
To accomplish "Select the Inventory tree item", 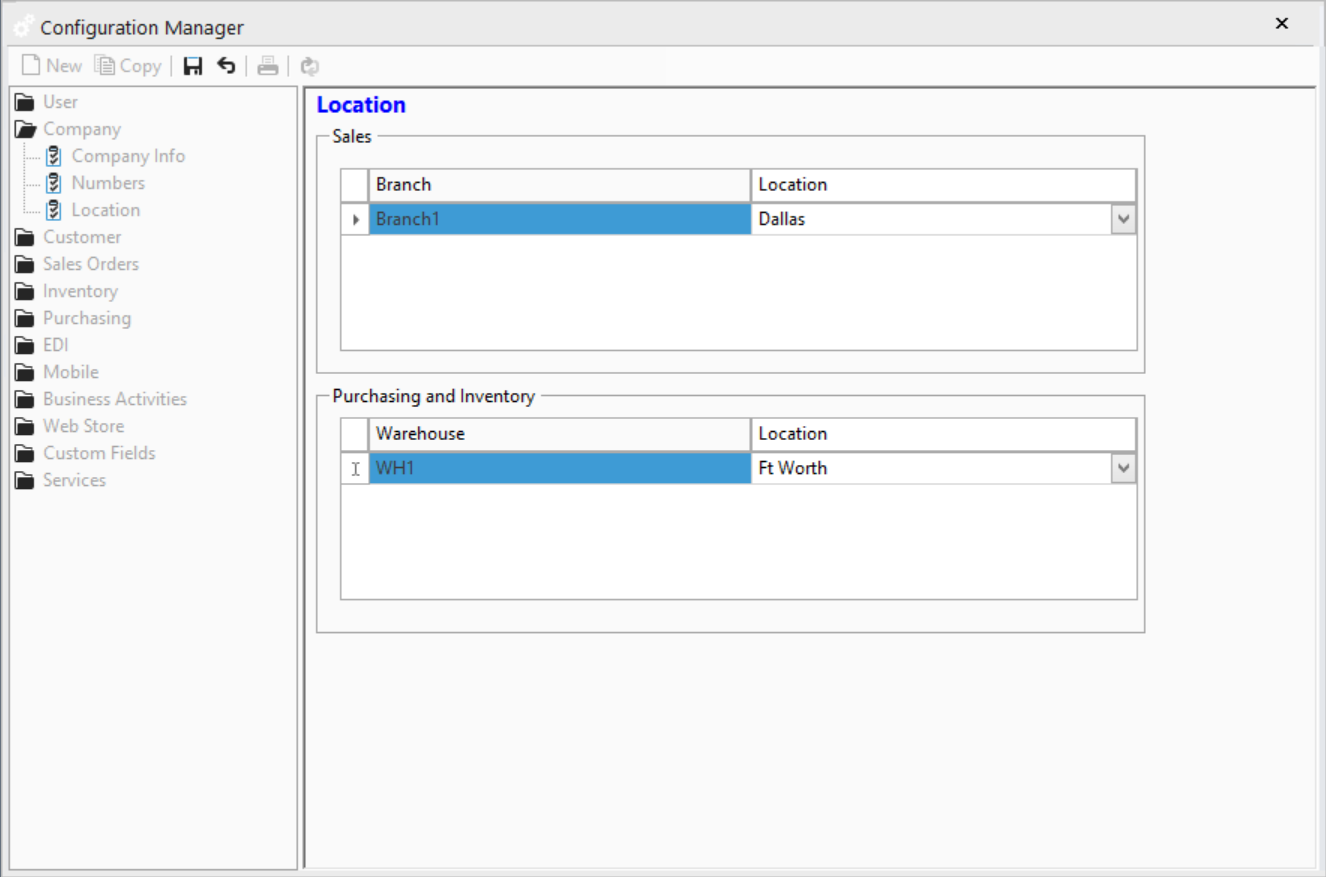I will pyautogui.click(x=79, y=291).
